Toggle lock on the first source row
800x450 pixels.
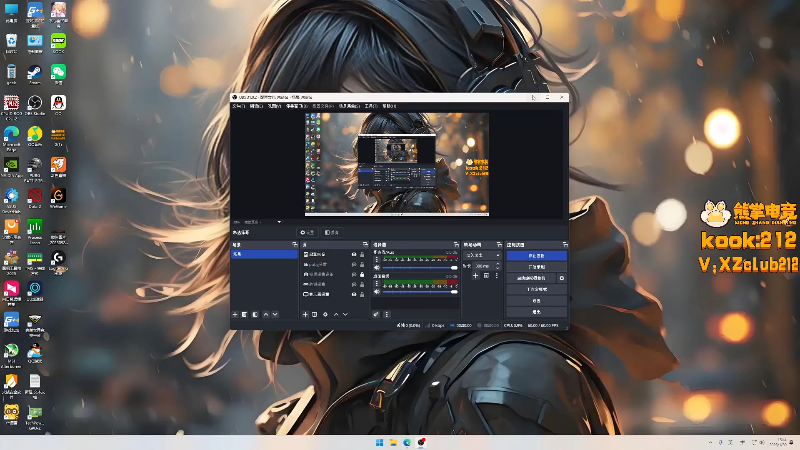click(x=362, y=255)
